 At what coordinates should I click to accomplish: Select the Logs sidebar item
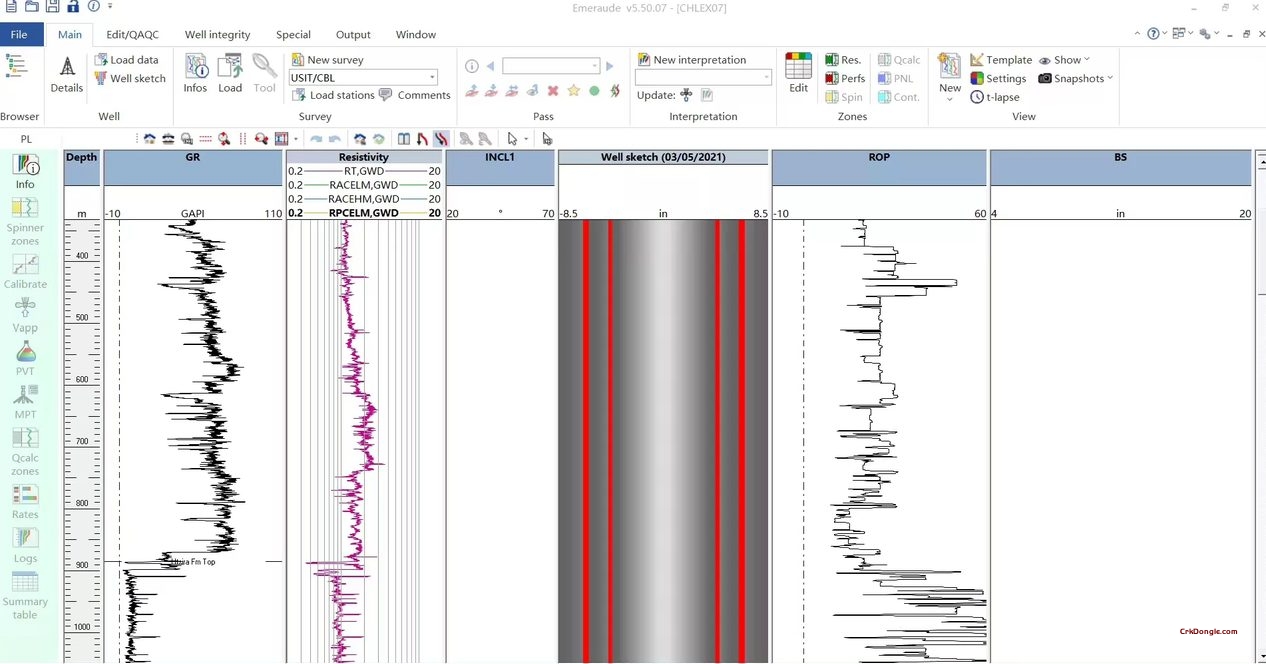tap(25, 546)
